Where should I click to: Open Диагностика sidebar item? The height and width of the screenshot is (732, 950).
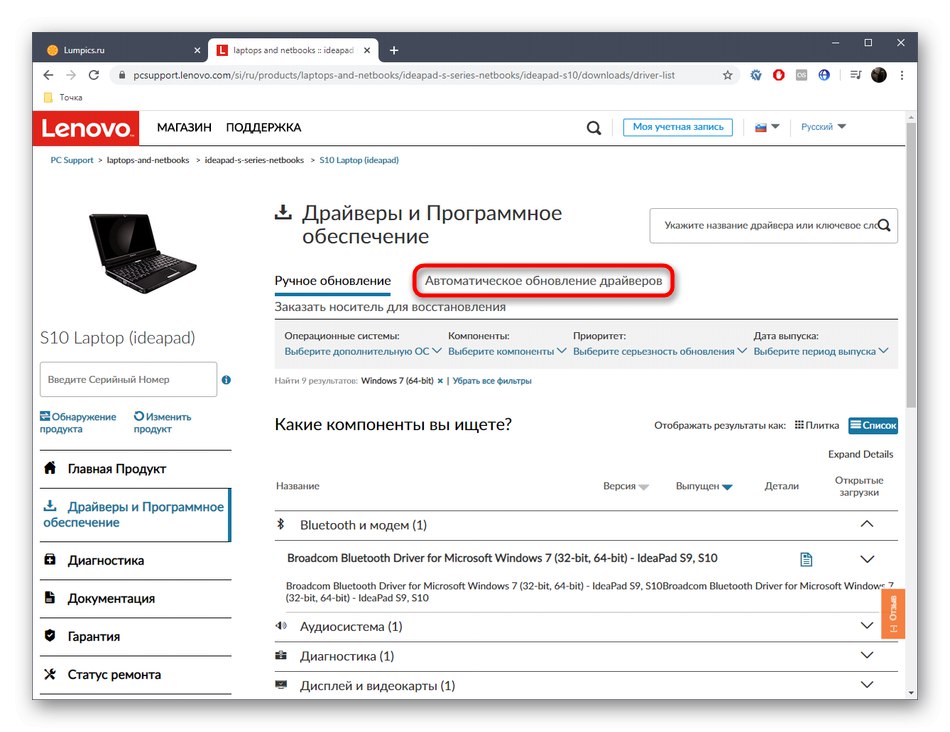pyautogui.click(x=136, y=561)
